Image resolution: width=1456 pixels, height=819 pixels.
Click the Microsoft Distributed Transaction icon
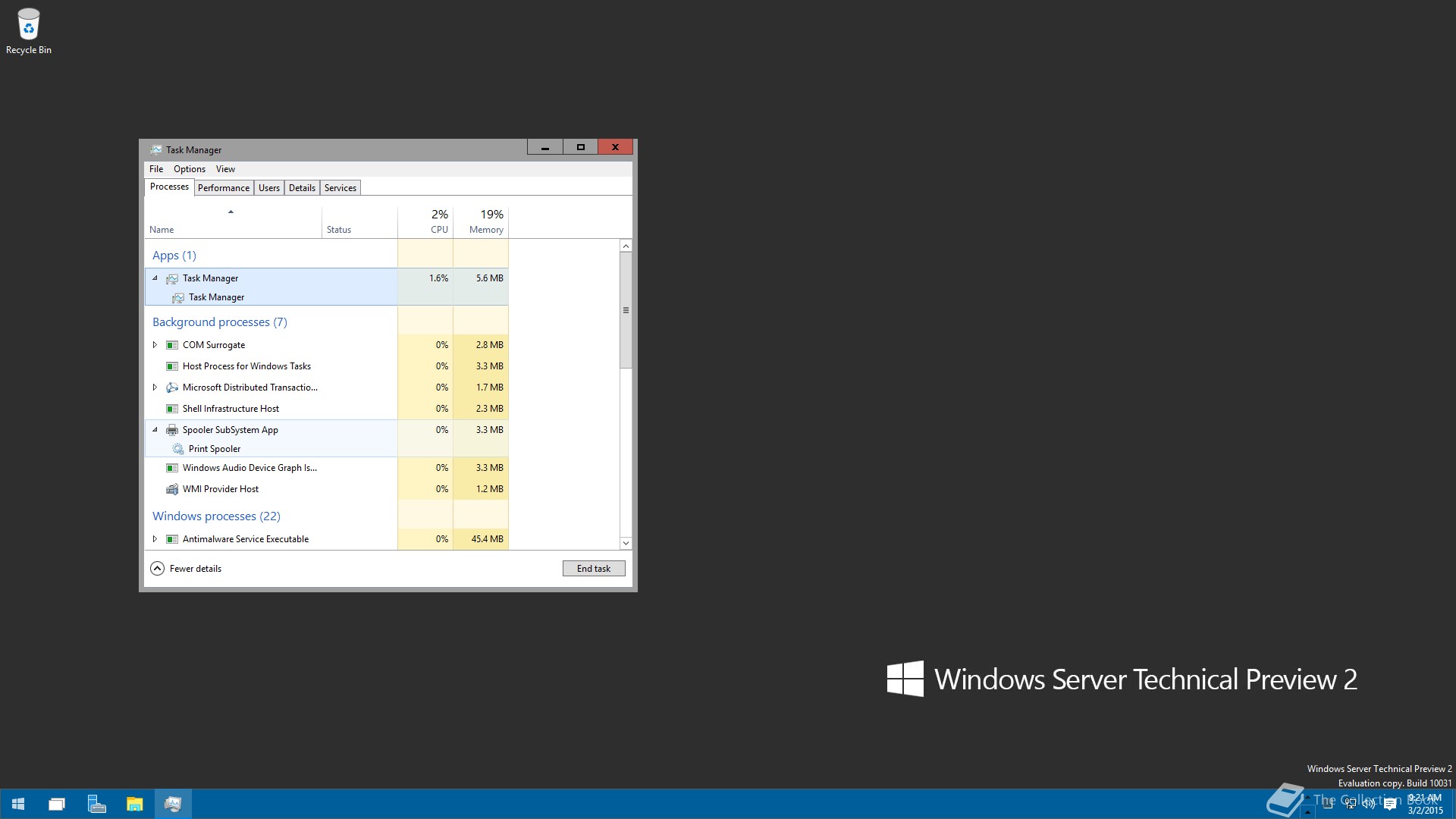point(172,388)
